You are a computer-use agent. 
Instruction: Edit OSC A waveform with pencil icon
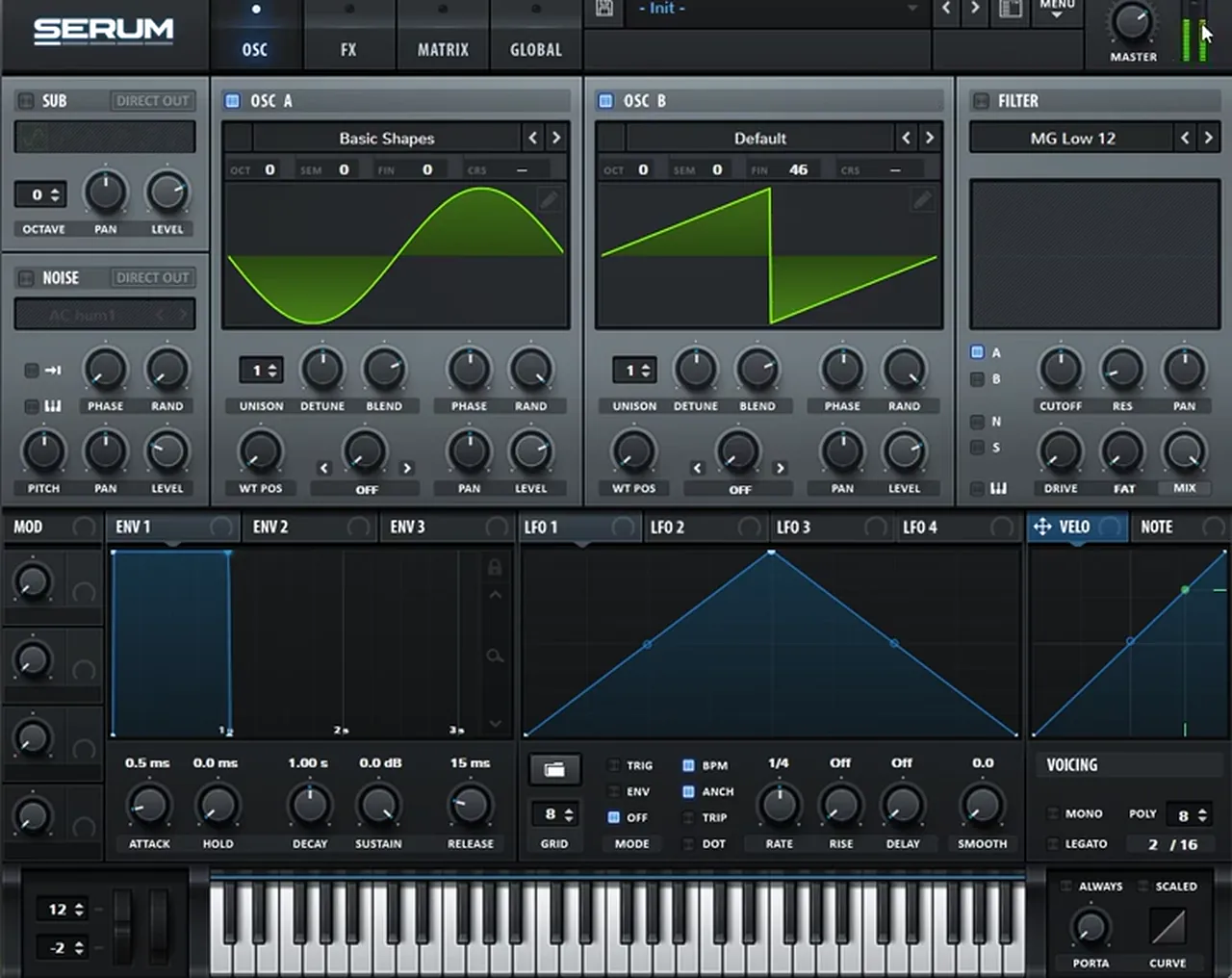548,199
